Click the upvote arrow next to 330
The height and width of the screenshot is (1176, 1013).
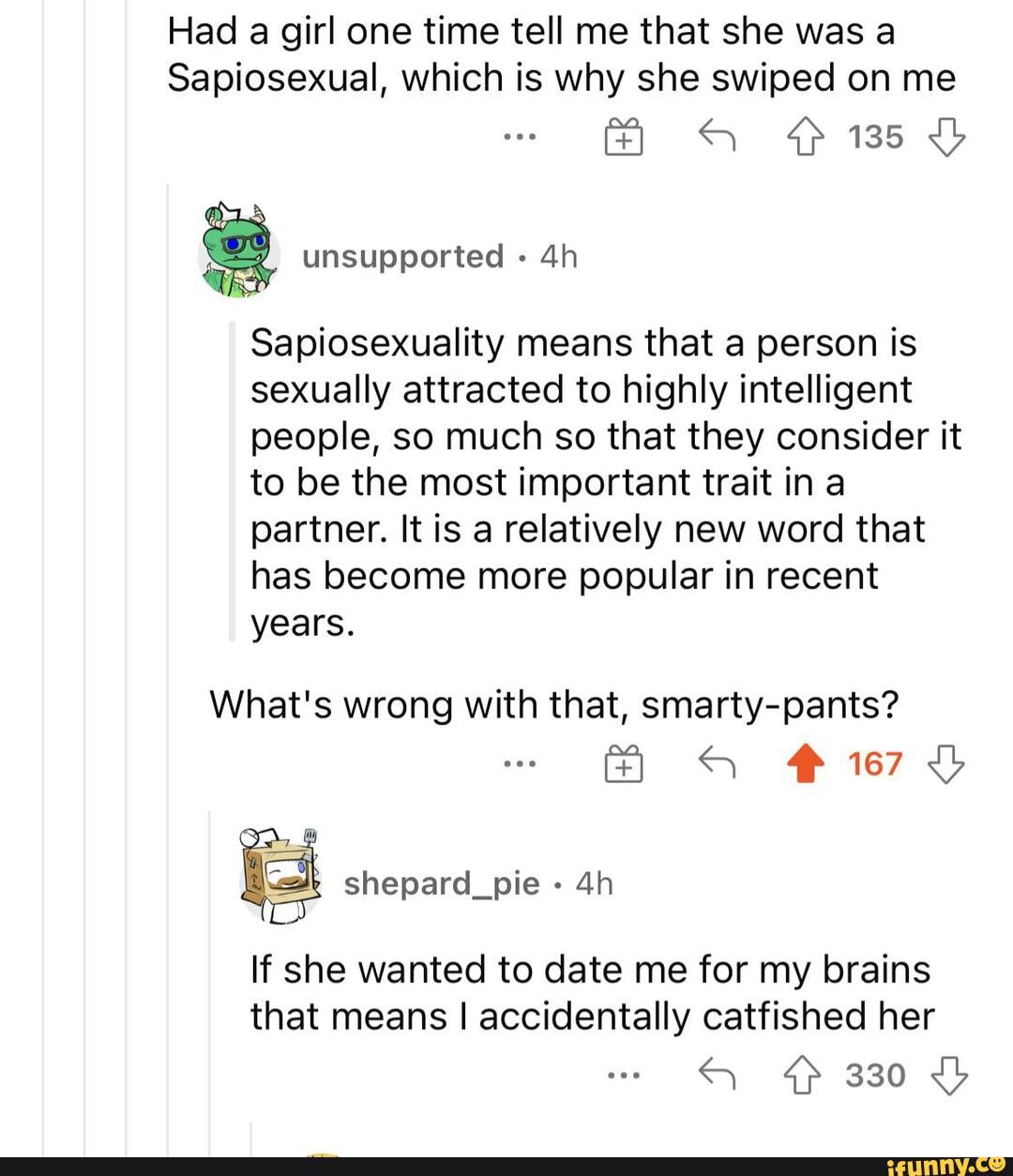pyautogui.click(x=804, y=1076)
